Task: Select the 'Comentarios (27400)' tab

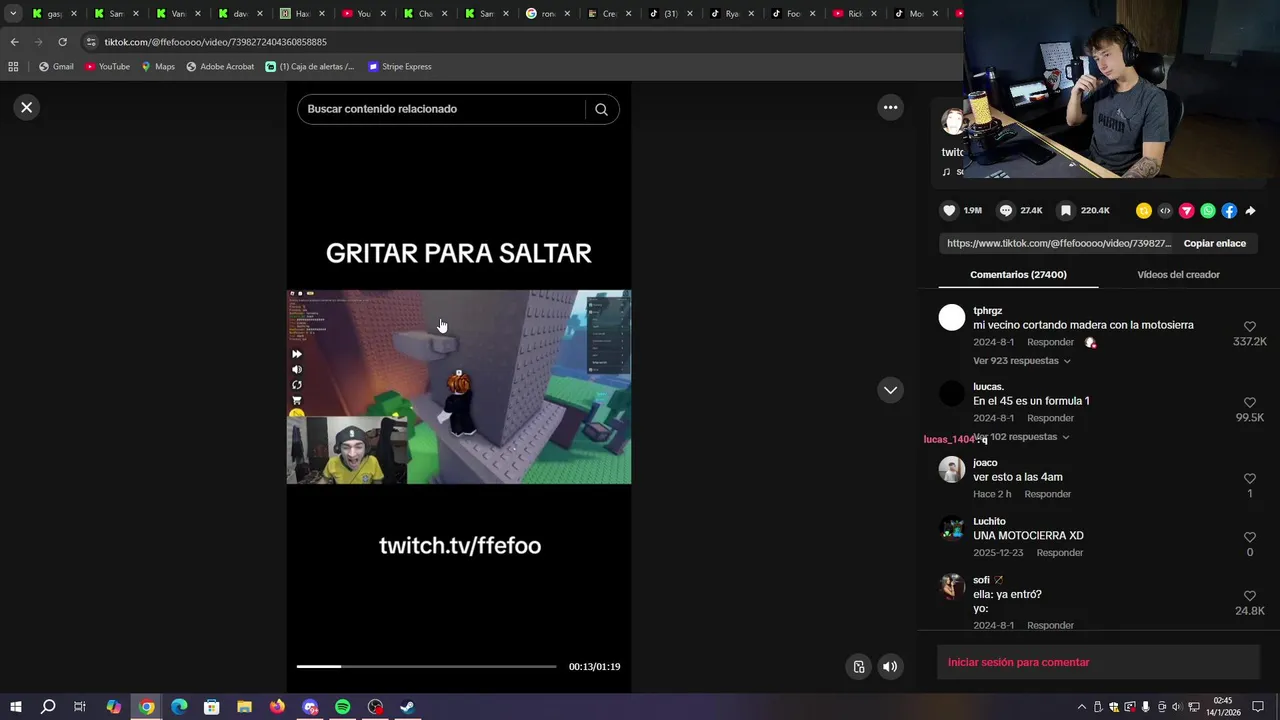Action: click(x=1018, y=275)
